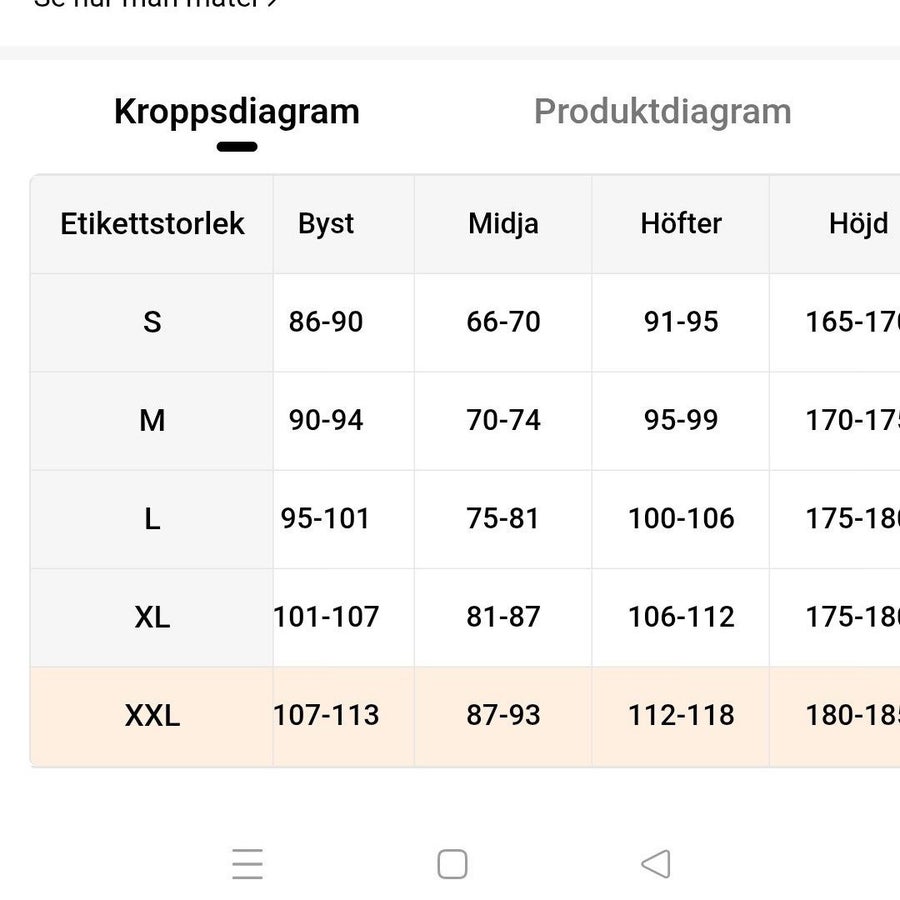Tap the Android home square icon
Viewport: 900px width, 900px height.
click(452, 864)
